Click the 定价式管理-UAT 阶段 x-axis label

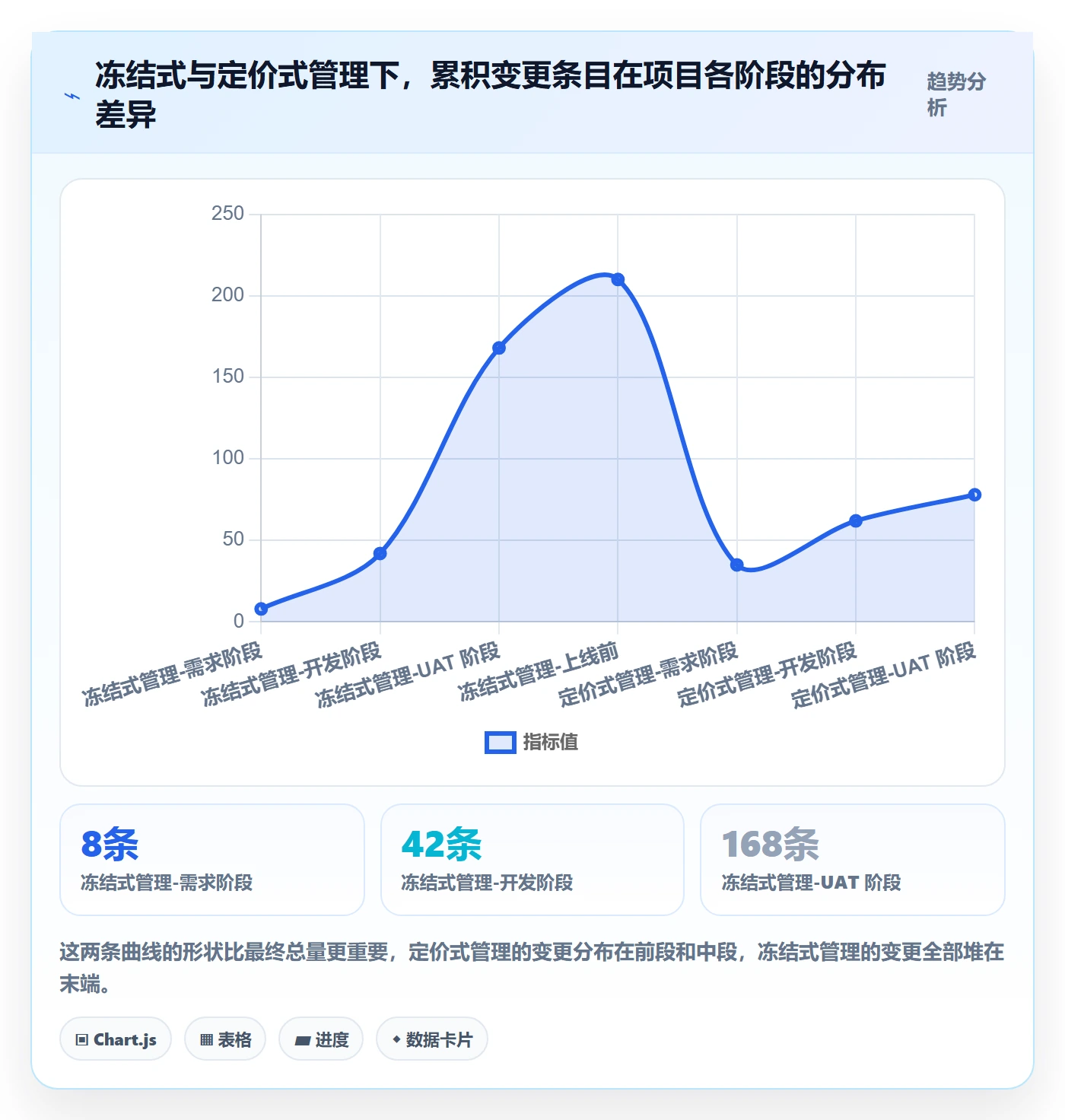pos(883,674)
